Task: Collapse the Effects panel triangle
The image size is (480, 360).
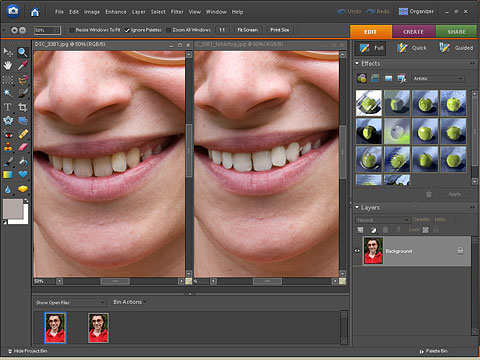Action: [357, 63]
